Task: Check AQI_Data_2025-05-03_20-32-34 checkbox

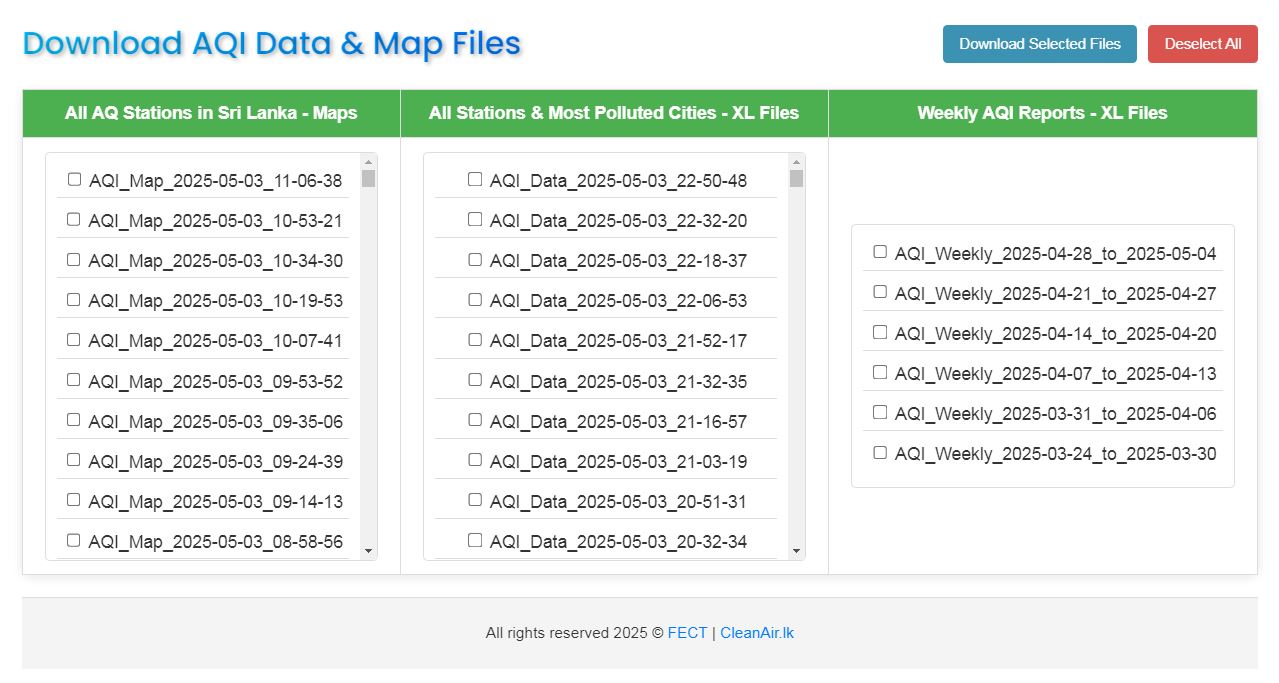Action: click(x=475, y=540)
